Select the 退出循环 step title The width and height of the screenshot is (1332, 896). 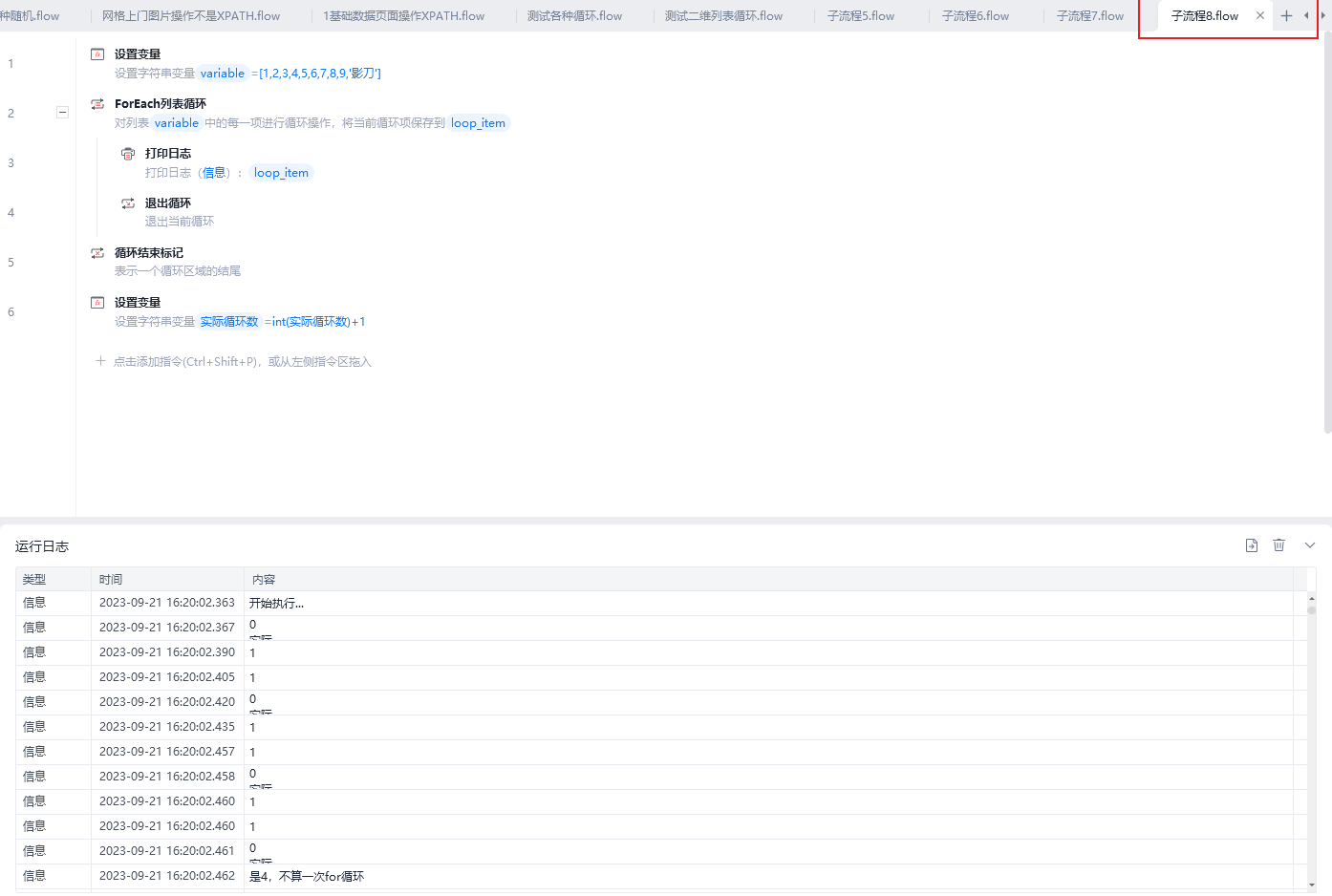168,203
